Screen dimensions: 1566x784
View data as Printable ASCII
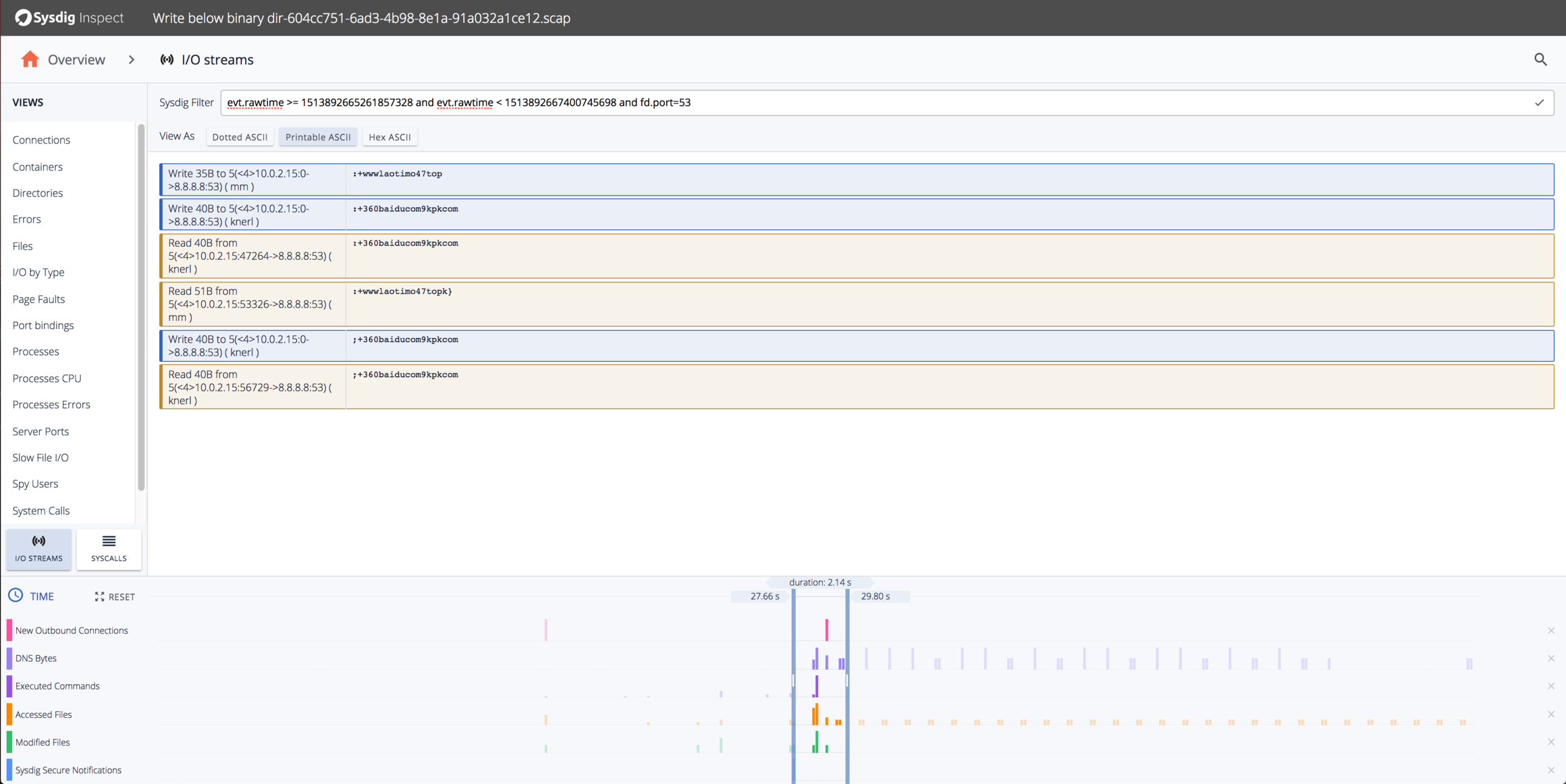pyautogui.click(x=318, y=137)
